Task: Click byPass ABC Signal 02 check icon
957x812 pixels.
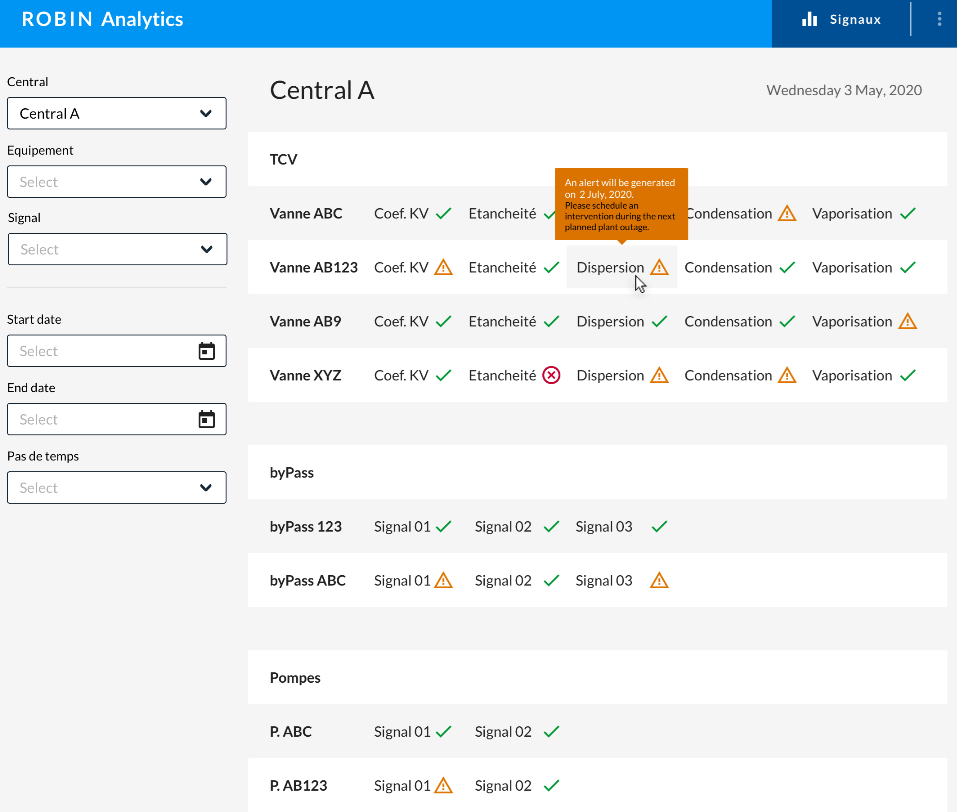Action: pyautogui.click(x=552, y=581)
